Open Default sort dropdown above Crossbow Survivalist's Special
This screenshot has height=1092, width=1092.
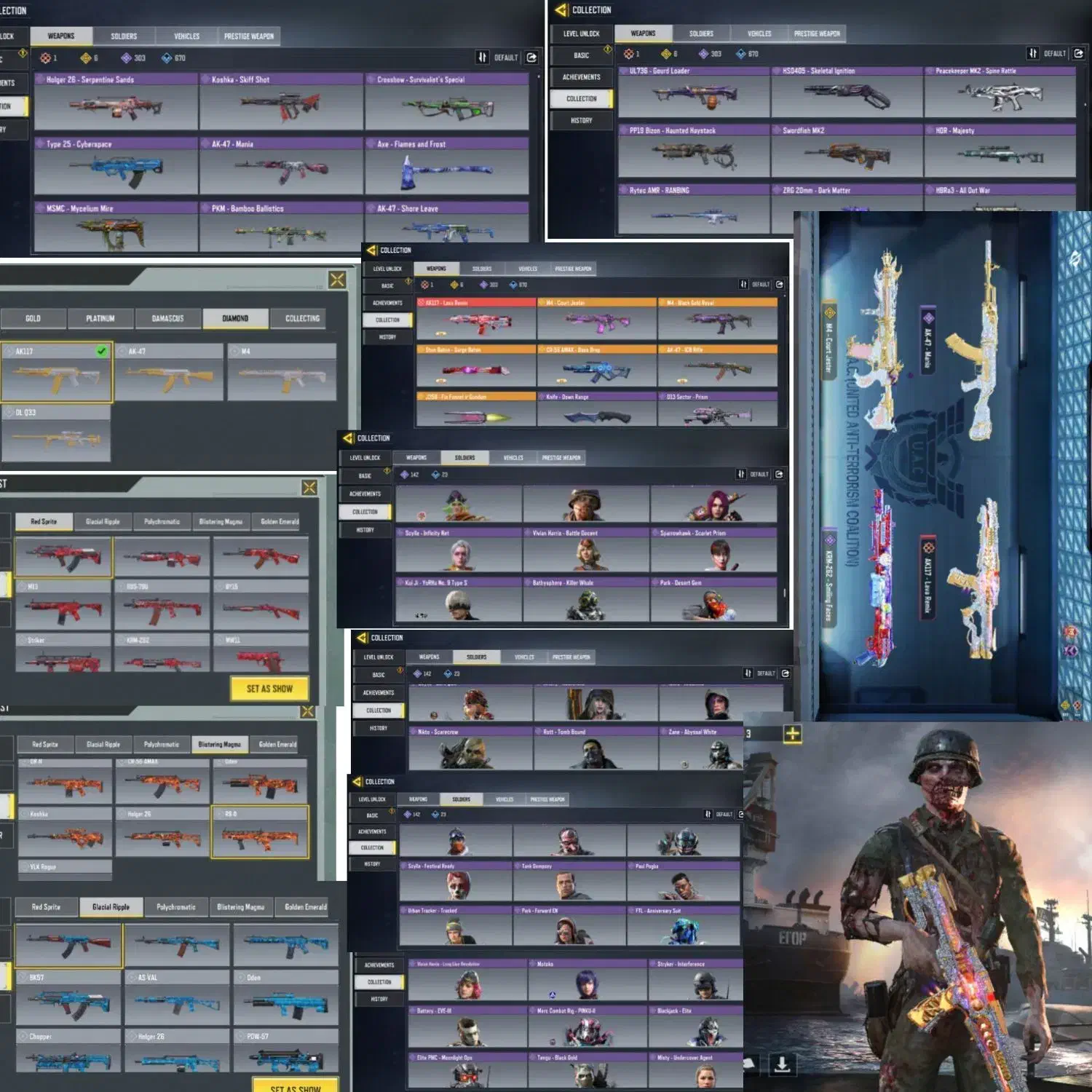pos(506,58)
